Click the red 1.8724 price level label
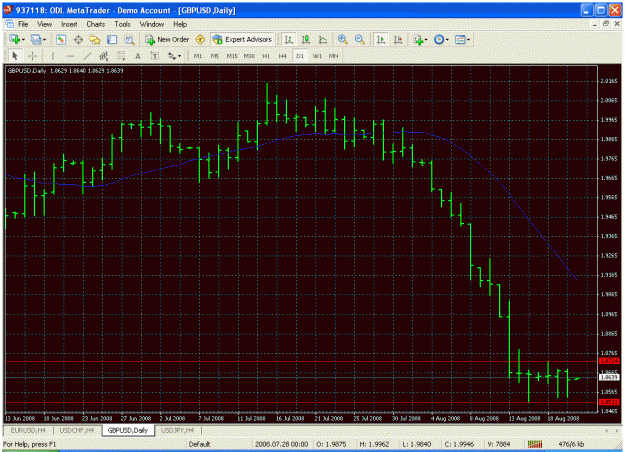The image size is (625, 452). 609,361
